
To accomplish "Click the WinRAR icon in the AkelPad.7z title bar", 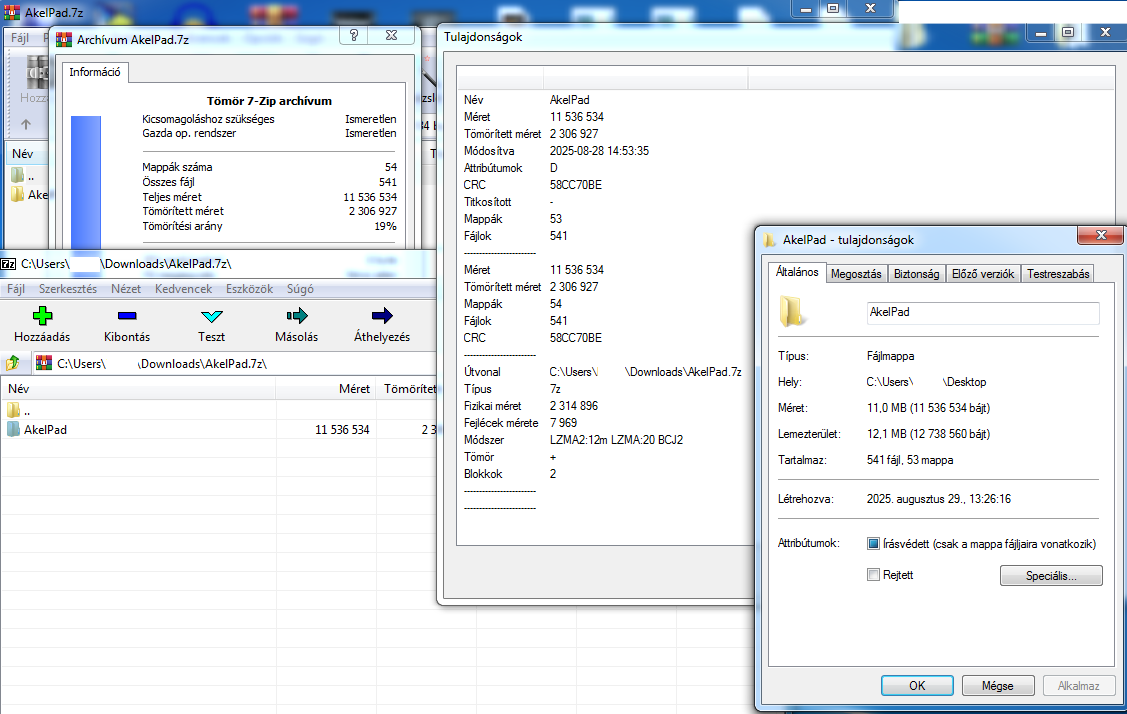I will point(12,12).
